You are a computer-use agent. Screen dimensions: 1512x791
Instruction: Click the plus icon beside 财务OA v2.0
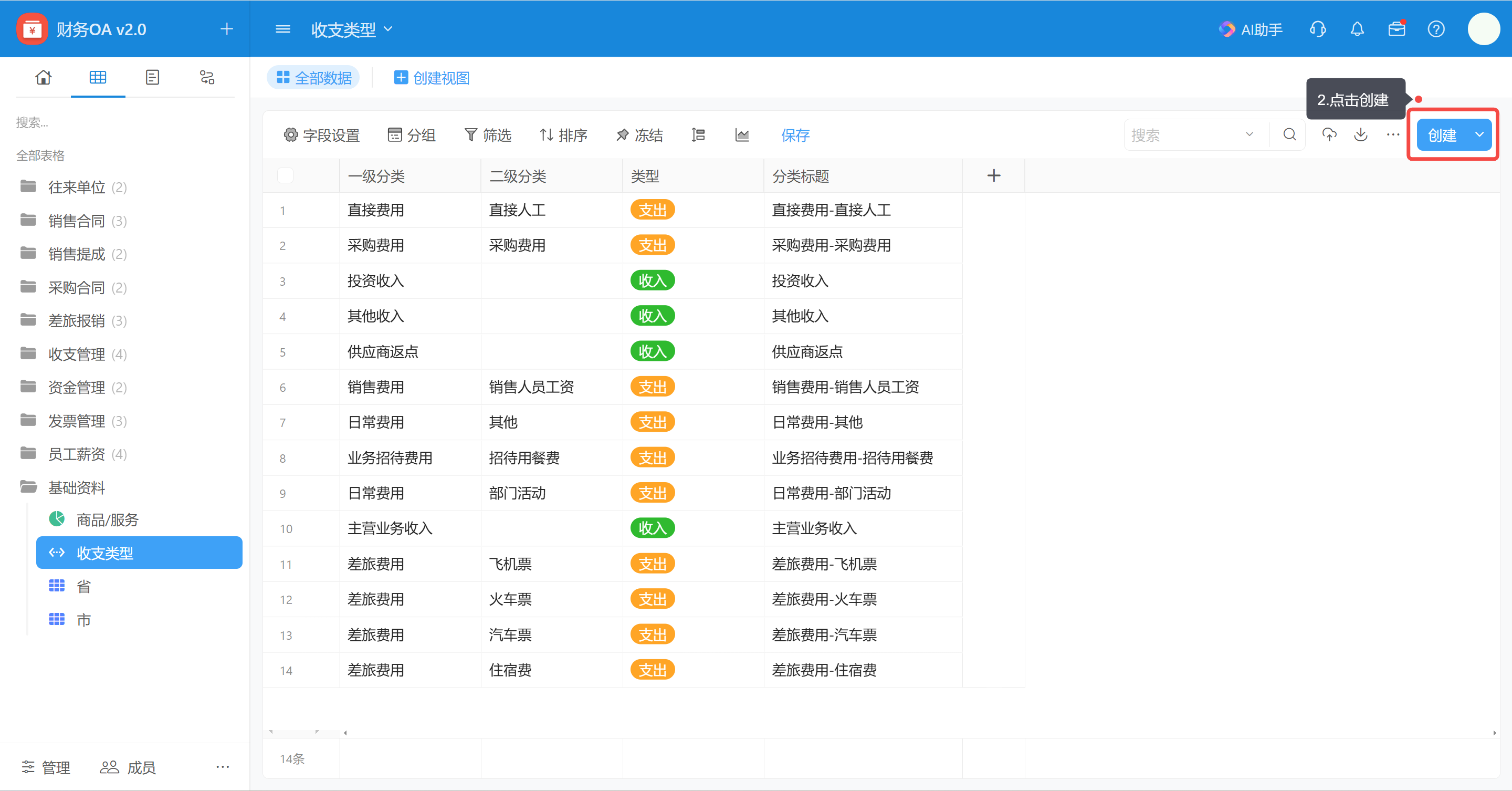click(227, 29)
